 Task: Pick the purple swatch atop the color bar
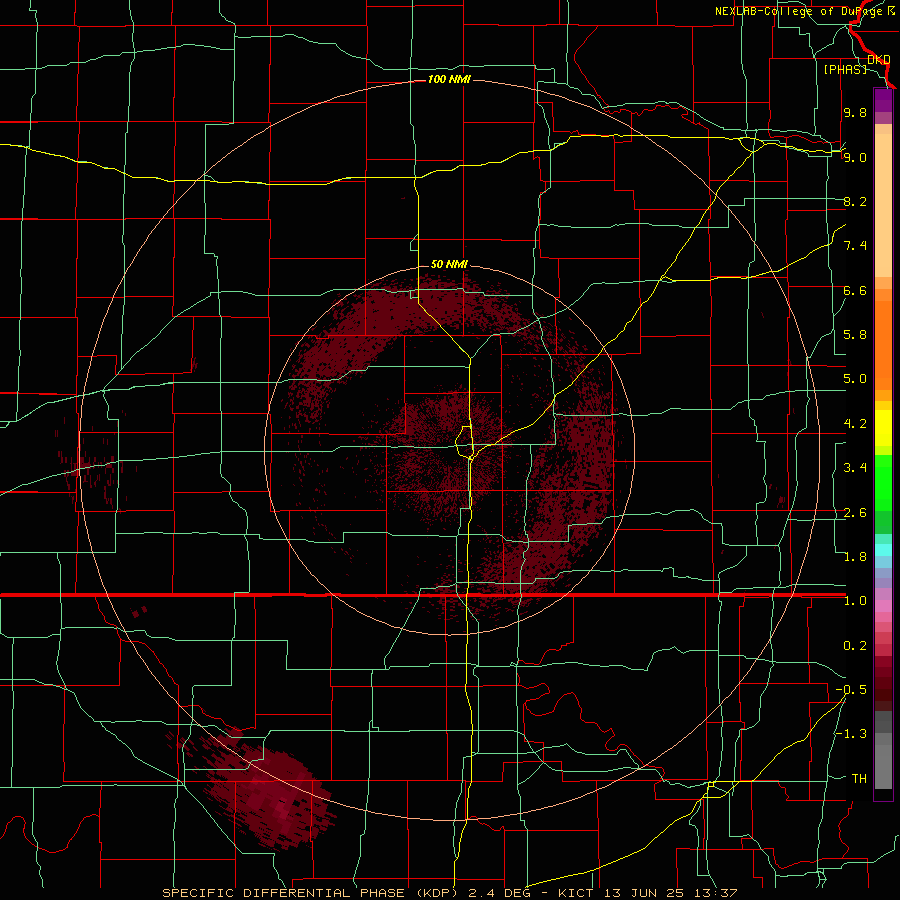pyautogui.click(x=883, y=100)
